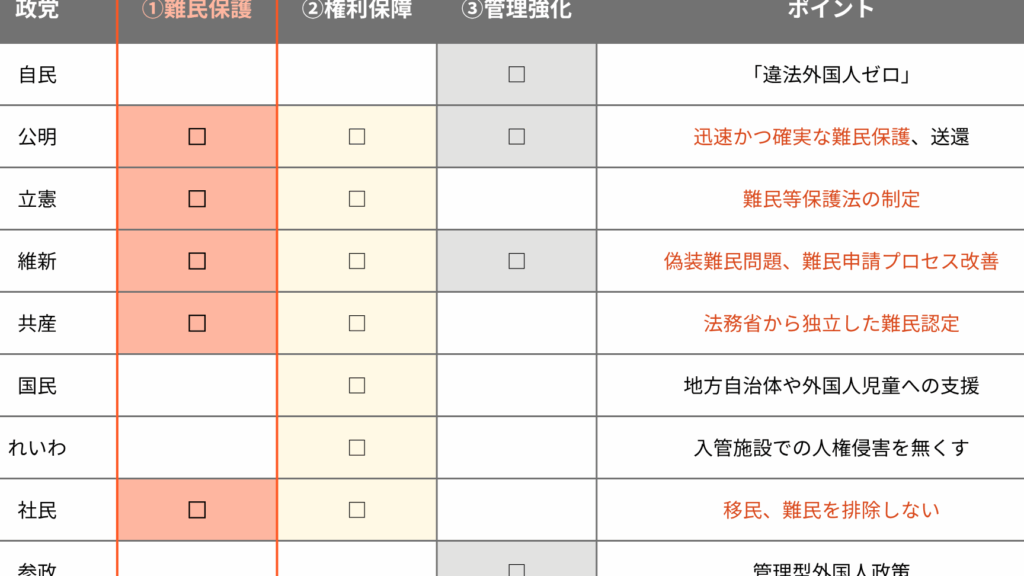
Task: Check the 自民 box under ③管理強化
Action: [516, 74]
